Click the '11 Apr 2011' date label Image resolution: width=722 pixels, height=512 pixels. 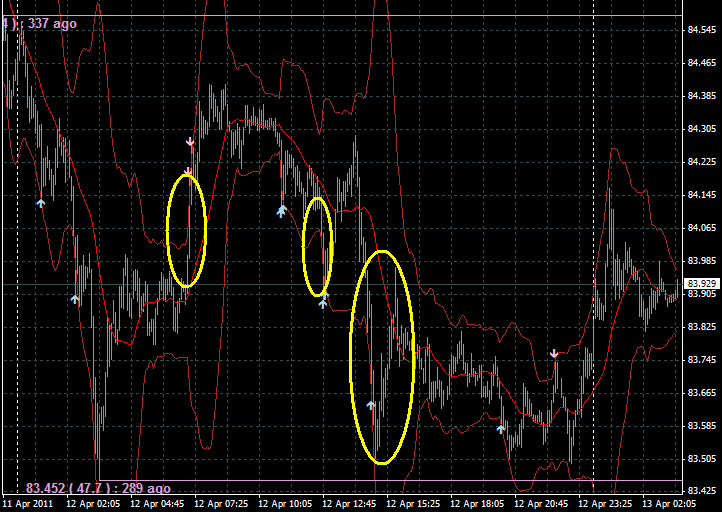click(x=30, y=504)
